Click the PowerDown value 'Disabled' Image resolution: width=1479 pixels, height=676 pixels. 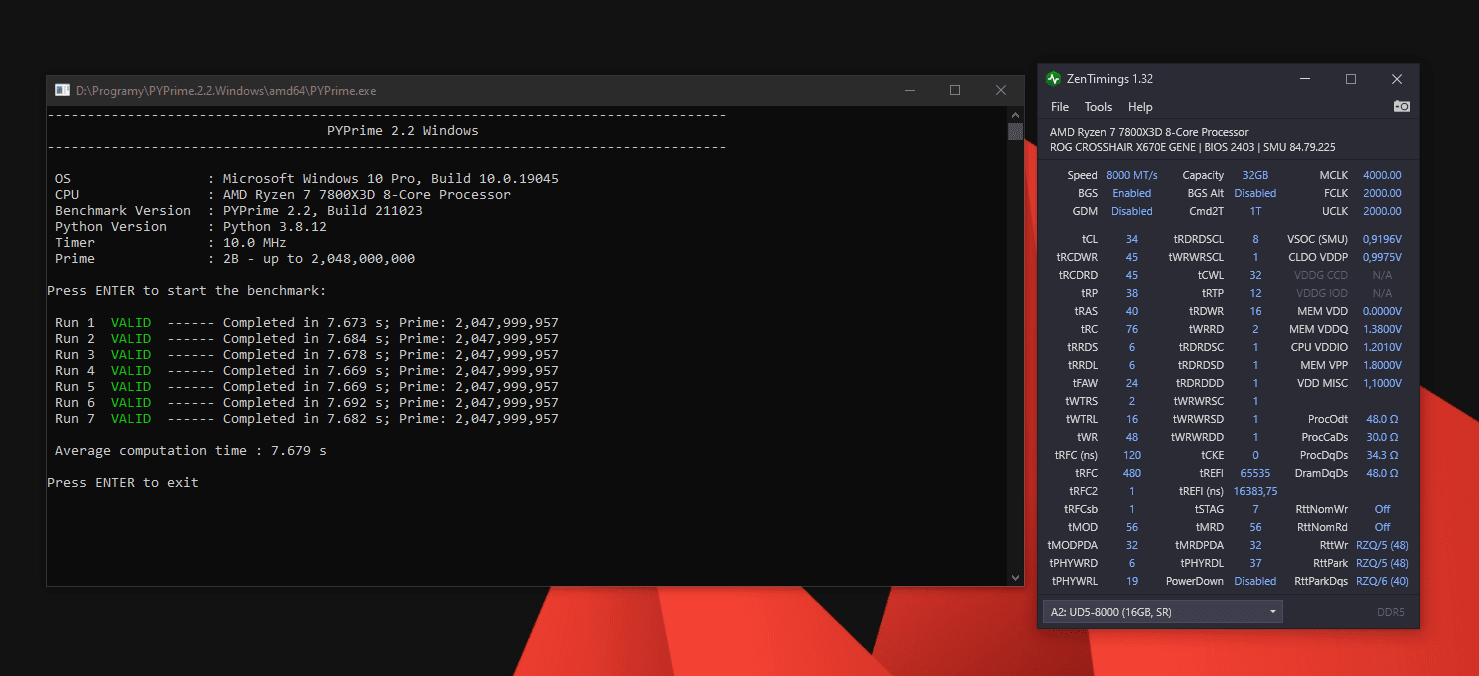point(1255,581)
